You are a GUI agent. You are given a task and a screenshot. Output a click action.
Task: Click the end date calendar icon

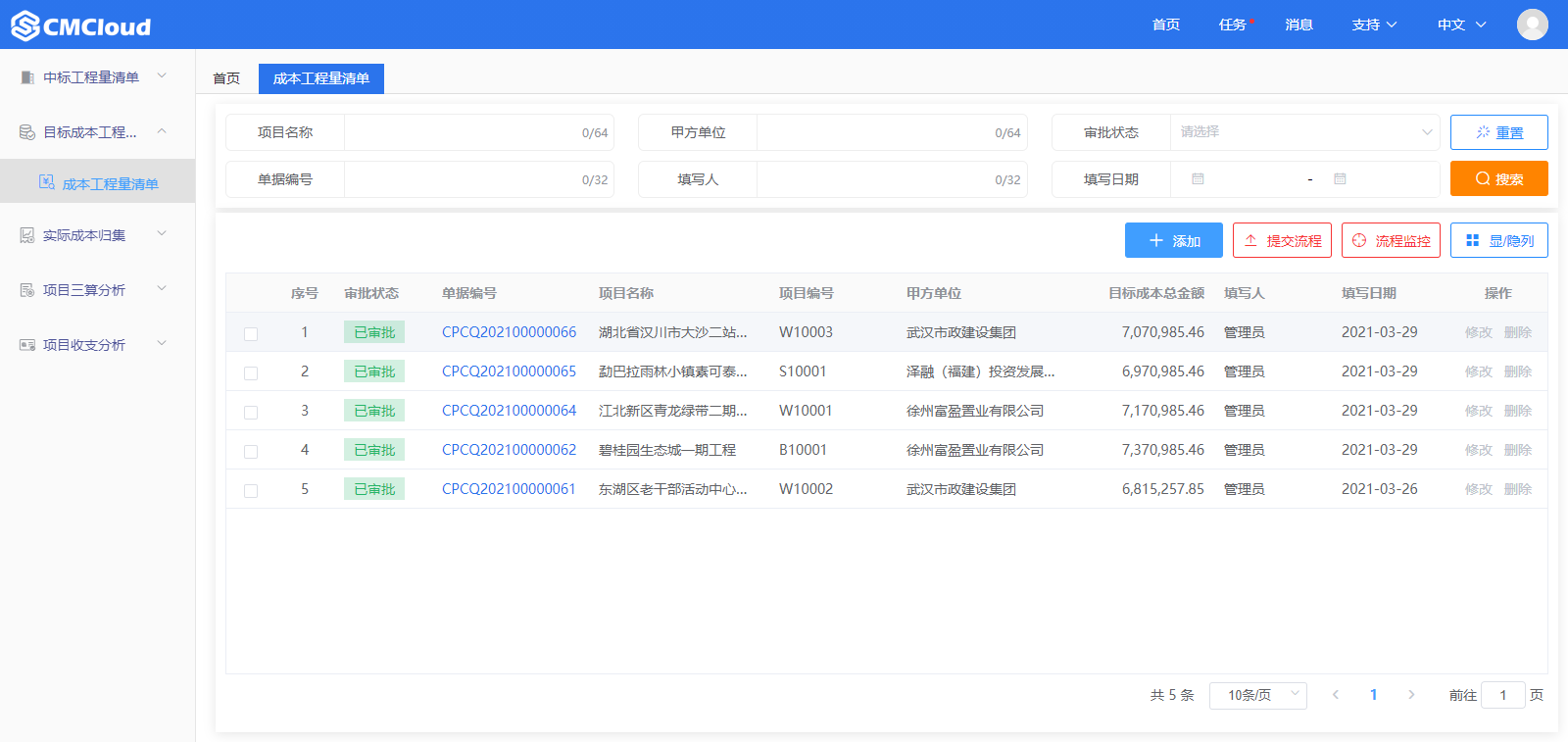pyautogui.click(x=1340, y=179)
